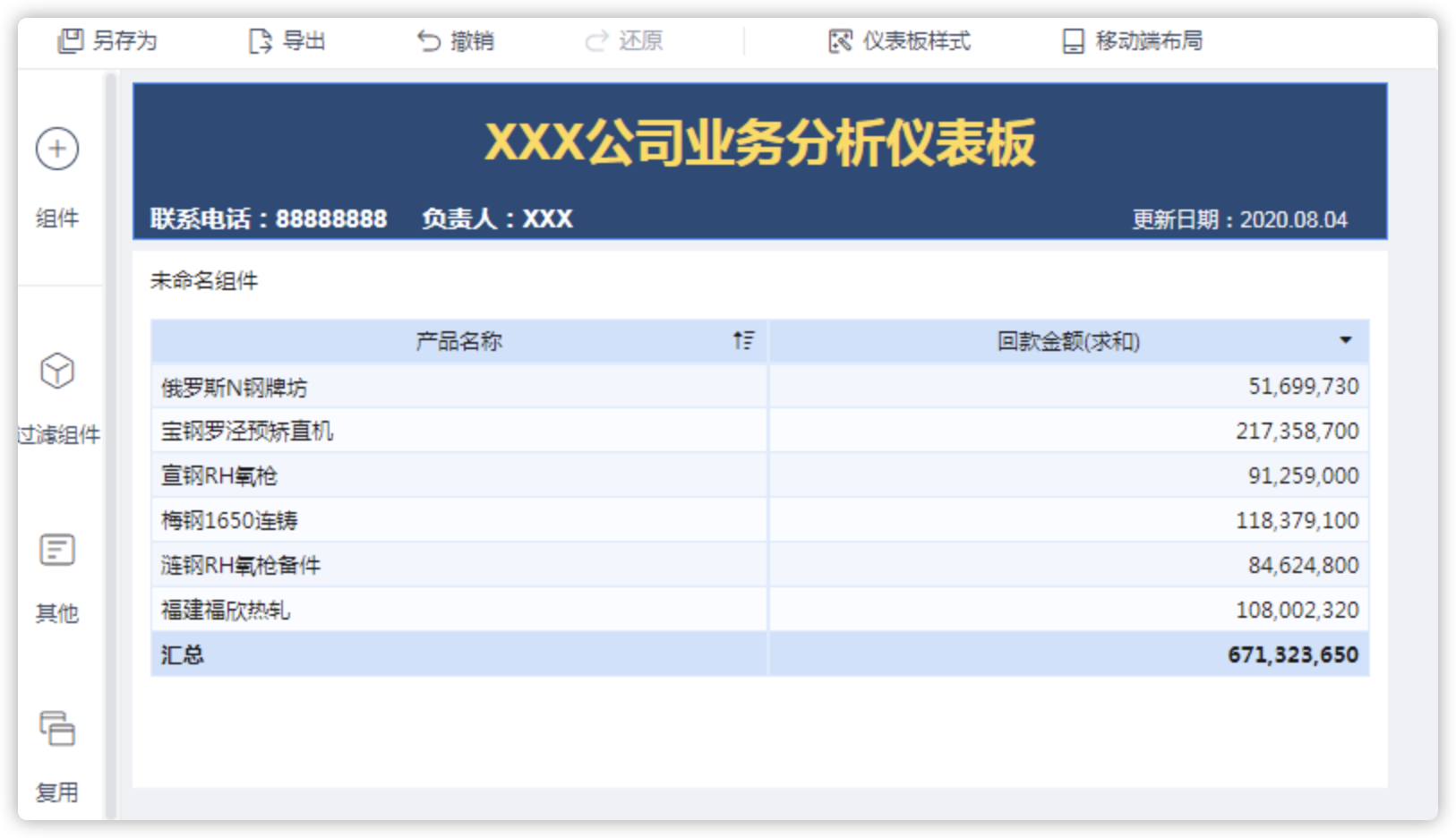Expand the 回款金额(求和) column dropdown arrow
Image resolution: width=1456 pixels, height=838 pixels.
point(1345,340)
